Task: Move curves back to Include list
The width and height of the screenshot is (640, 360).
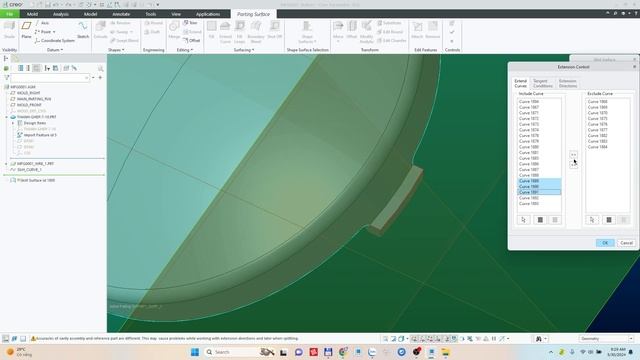Action: point(573,164)
